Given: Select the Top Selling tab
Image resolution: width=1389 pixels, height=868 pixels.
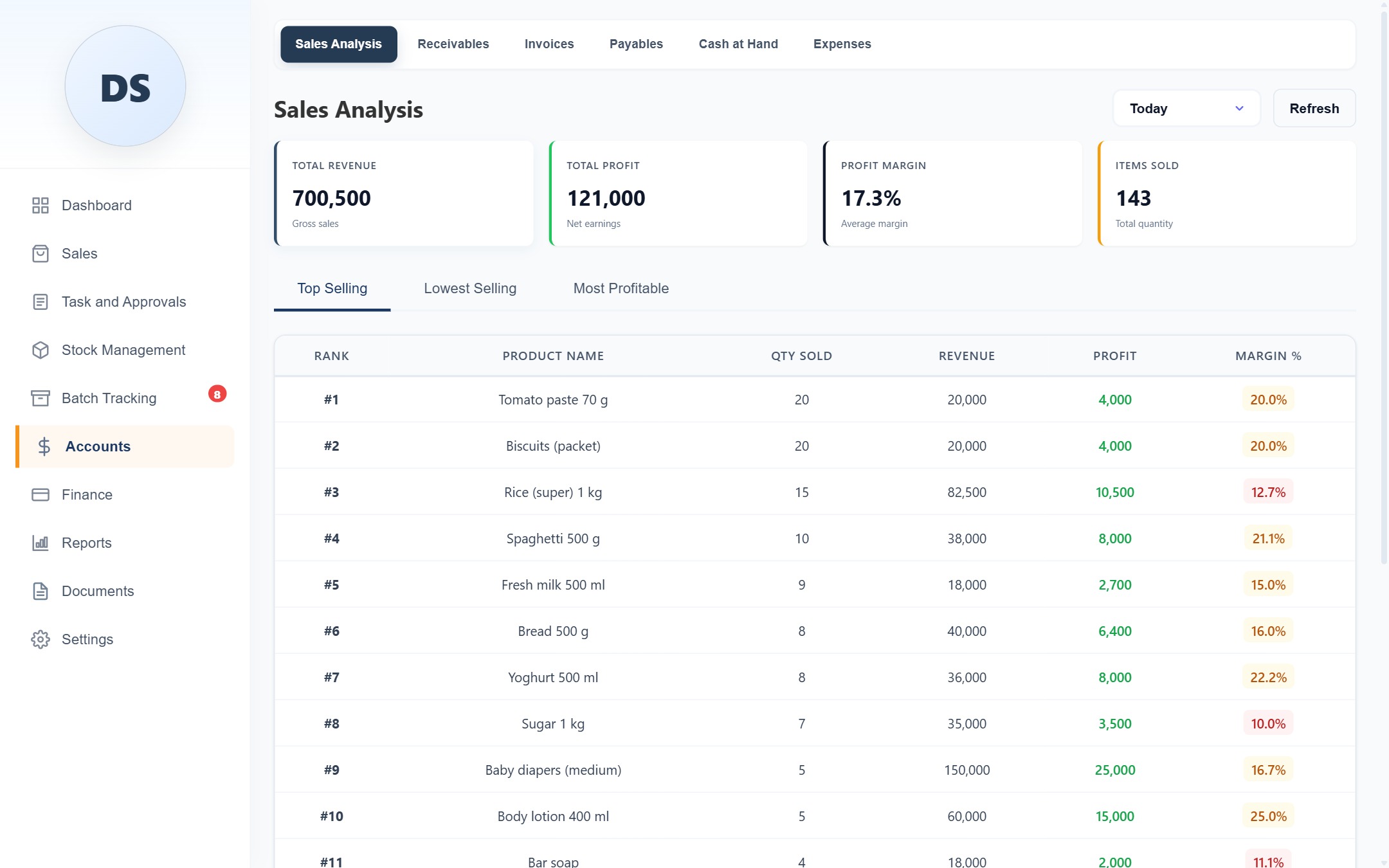Looking at the screenshot, I should tap(332, 288).
